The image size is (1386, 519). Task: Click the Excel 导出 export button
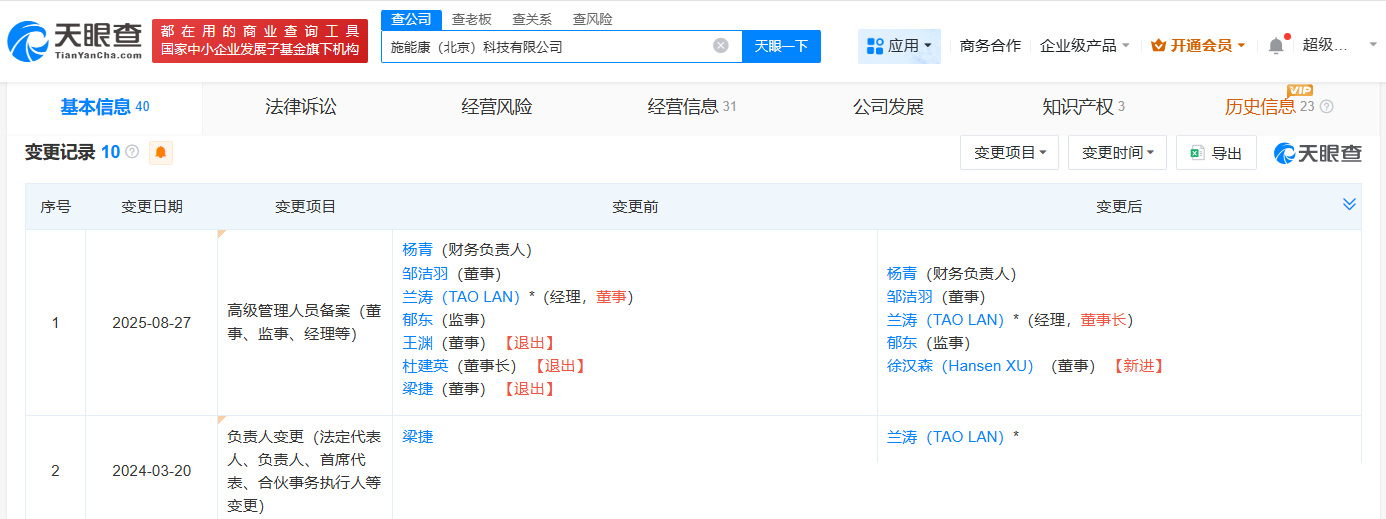1216,153
